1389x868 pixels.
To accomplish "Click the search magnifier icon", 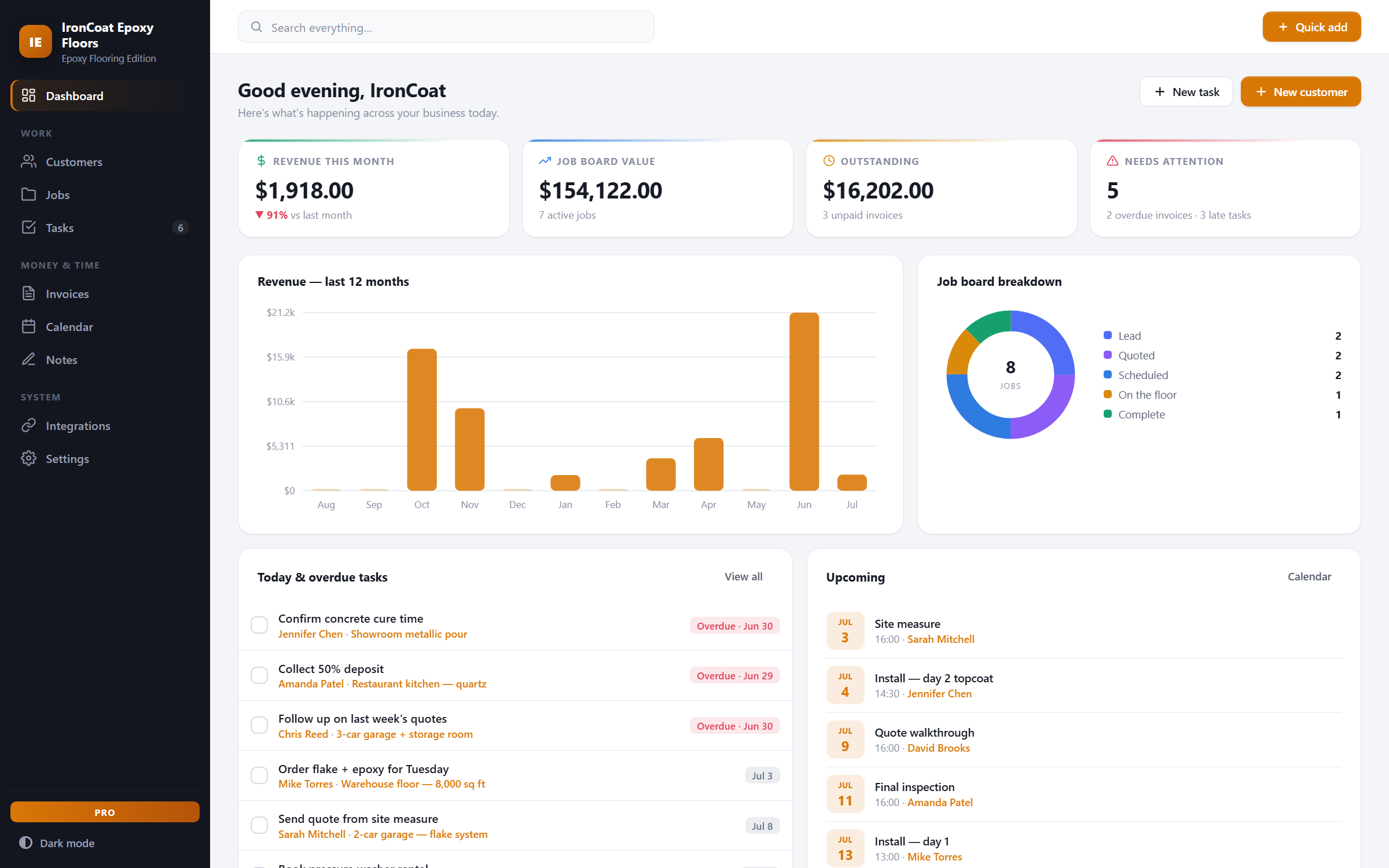I will tap(256, 27).
